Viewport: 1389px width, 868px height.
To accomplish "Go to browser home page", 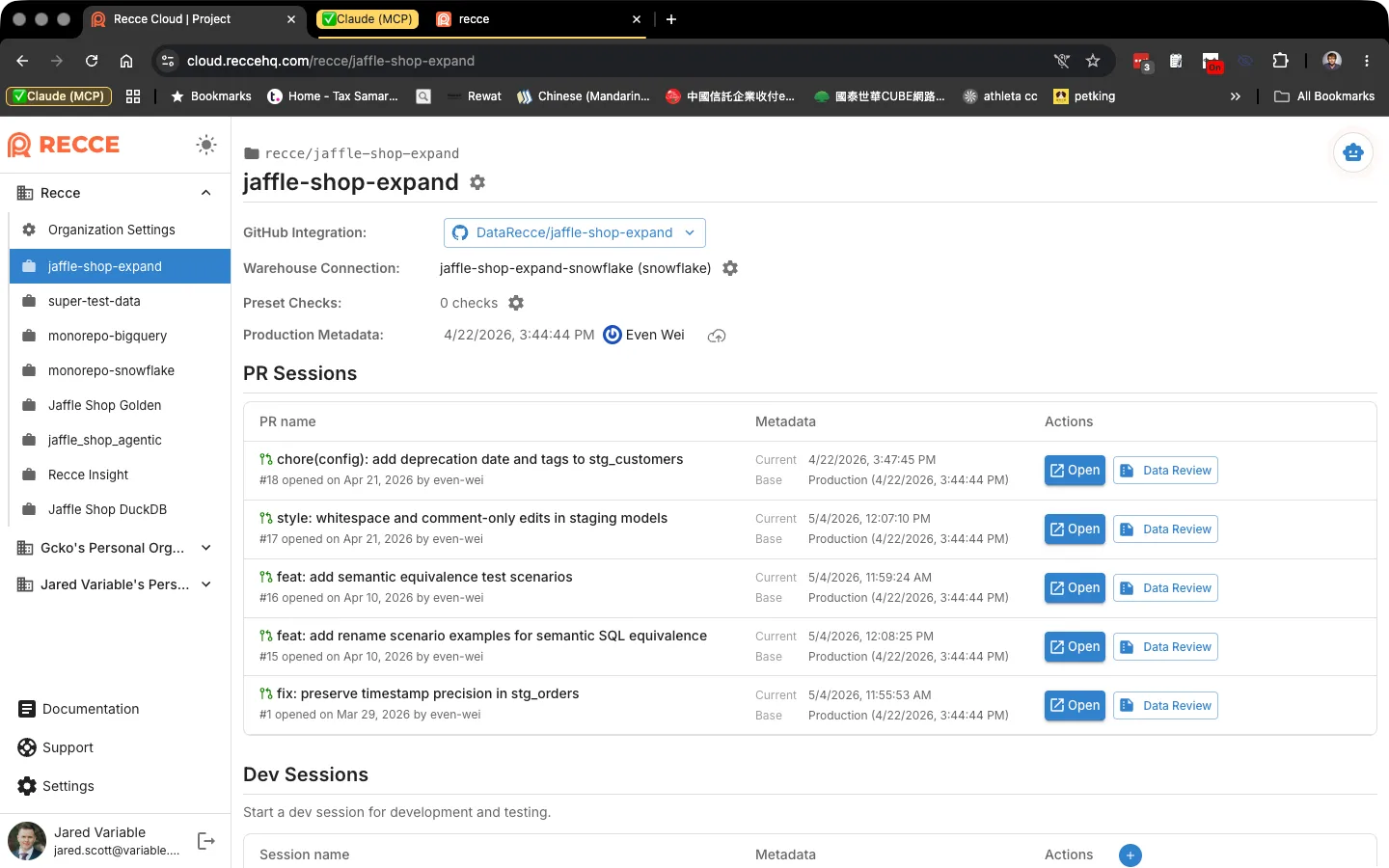I will point(126,61).
